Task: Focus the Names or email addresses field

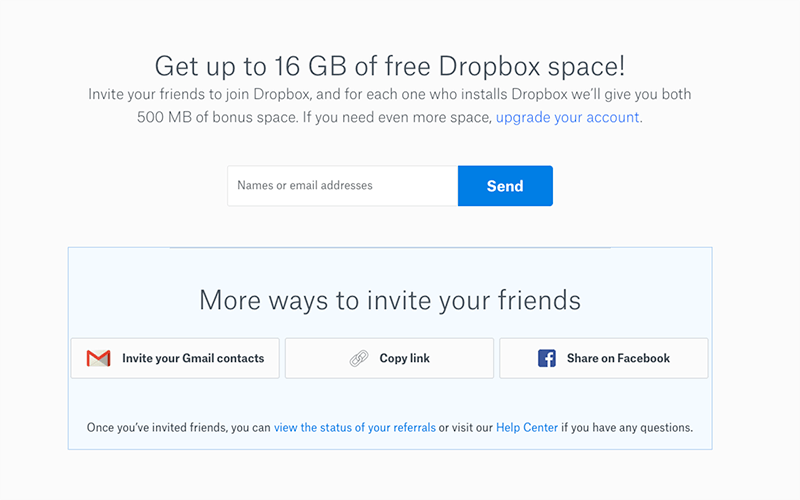Action: coord(342,186)
